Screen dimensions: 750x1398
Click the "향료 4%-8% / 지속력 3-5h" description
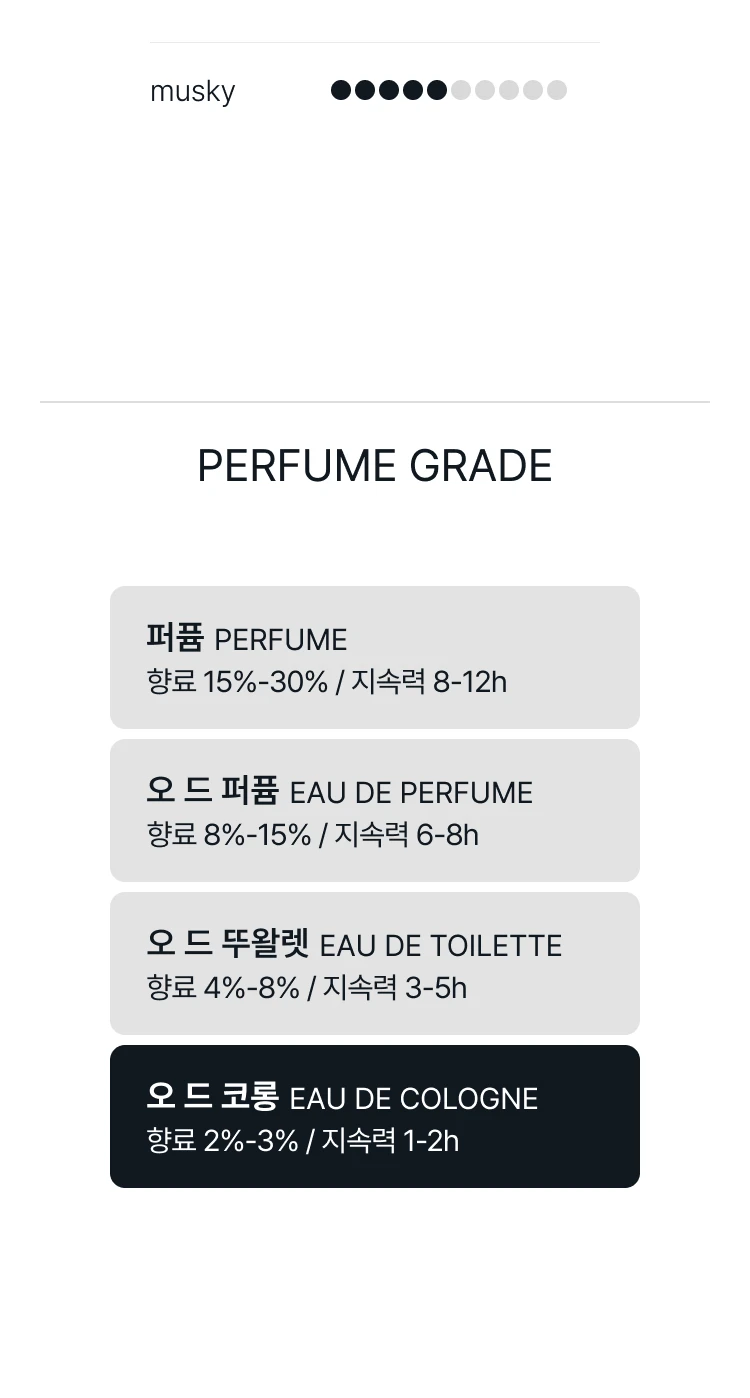coord(307,988)
